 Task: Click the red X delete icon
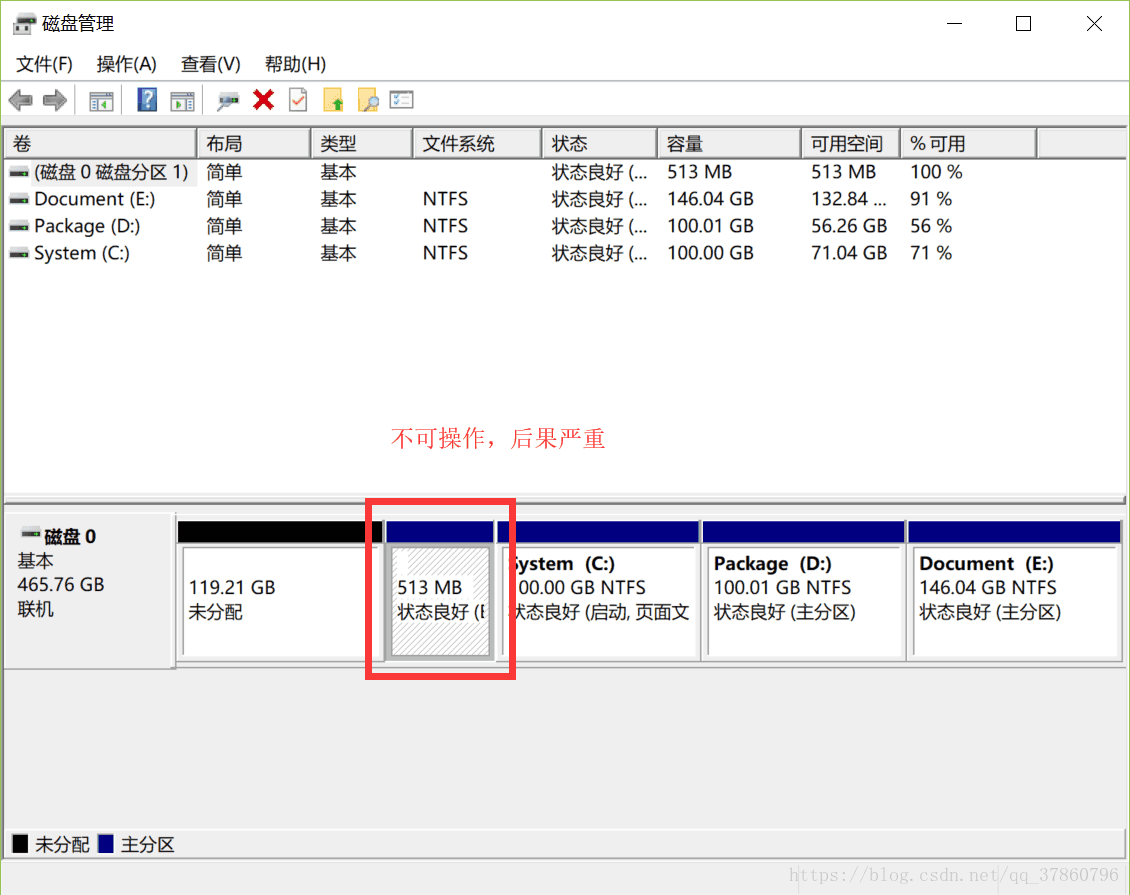click(x=264, y=100)
